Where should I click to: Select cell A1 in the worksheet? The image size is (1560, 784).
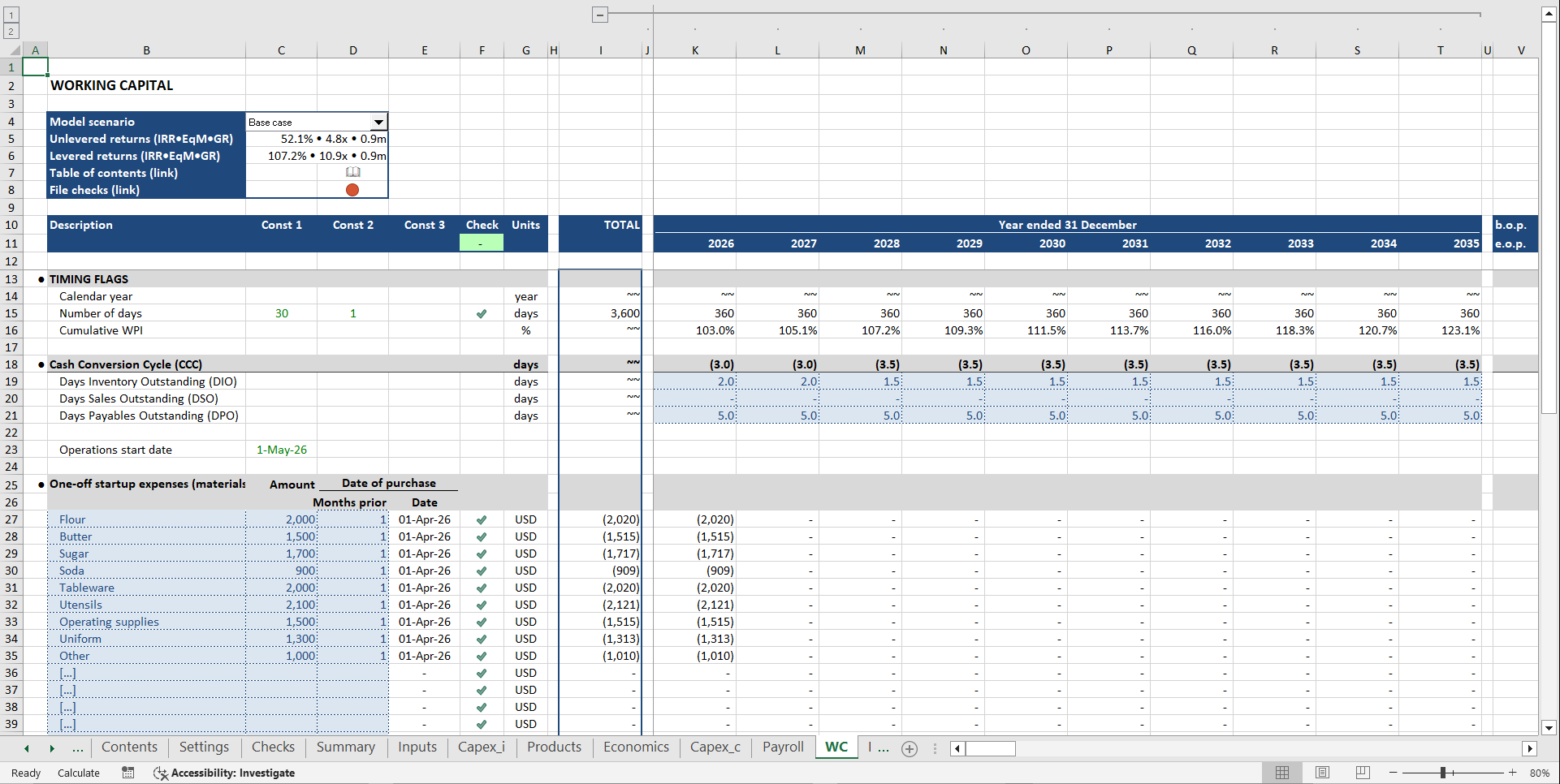point(36,67)
